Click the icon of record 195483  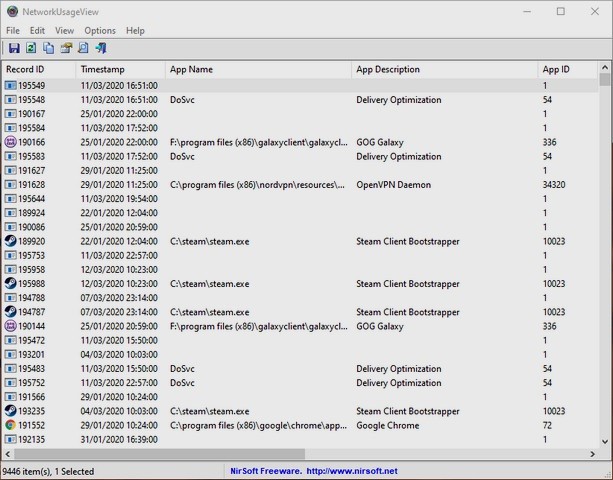[x=10, y=369]
